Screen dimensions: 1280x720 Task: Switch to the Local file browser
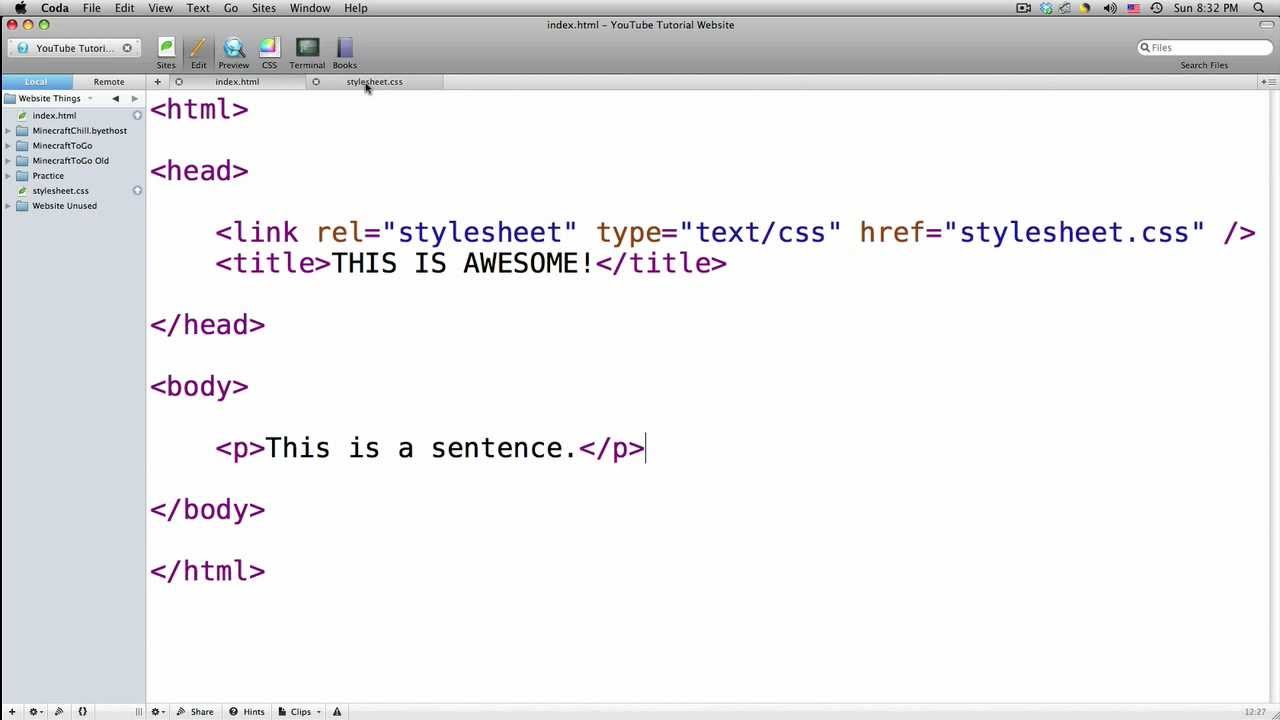click(36, 82)
